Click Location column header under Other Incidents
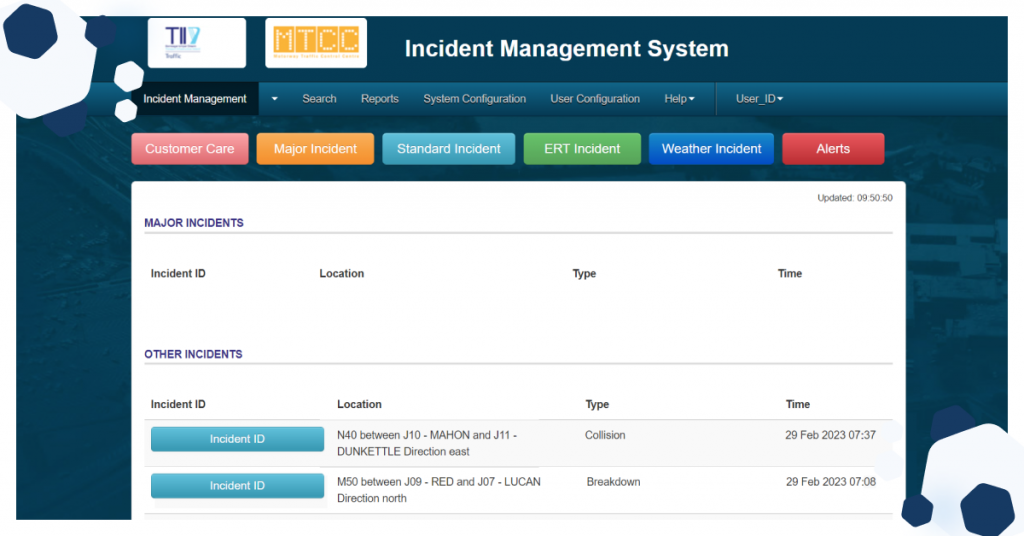This screenshot has width=1024, height=536. [359, 404]
